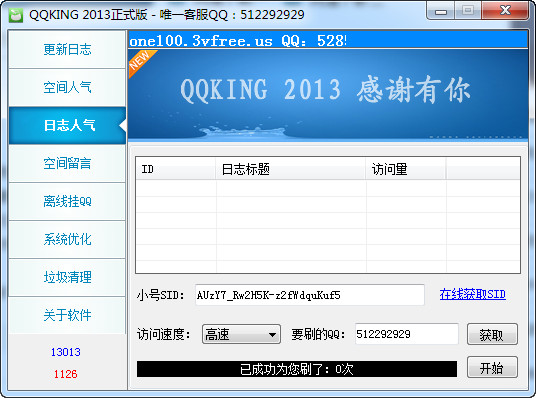Click the 小号SID input field
The height and width of the screenshot is (398, 536).
pyautogui.click(x=310, y=295)
